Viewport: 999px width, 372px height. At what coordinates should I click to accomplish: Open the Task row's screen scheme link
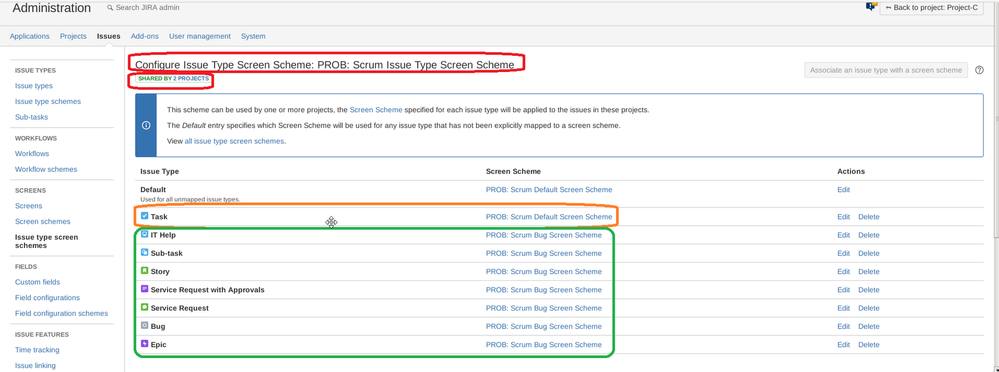coord(549,217)
